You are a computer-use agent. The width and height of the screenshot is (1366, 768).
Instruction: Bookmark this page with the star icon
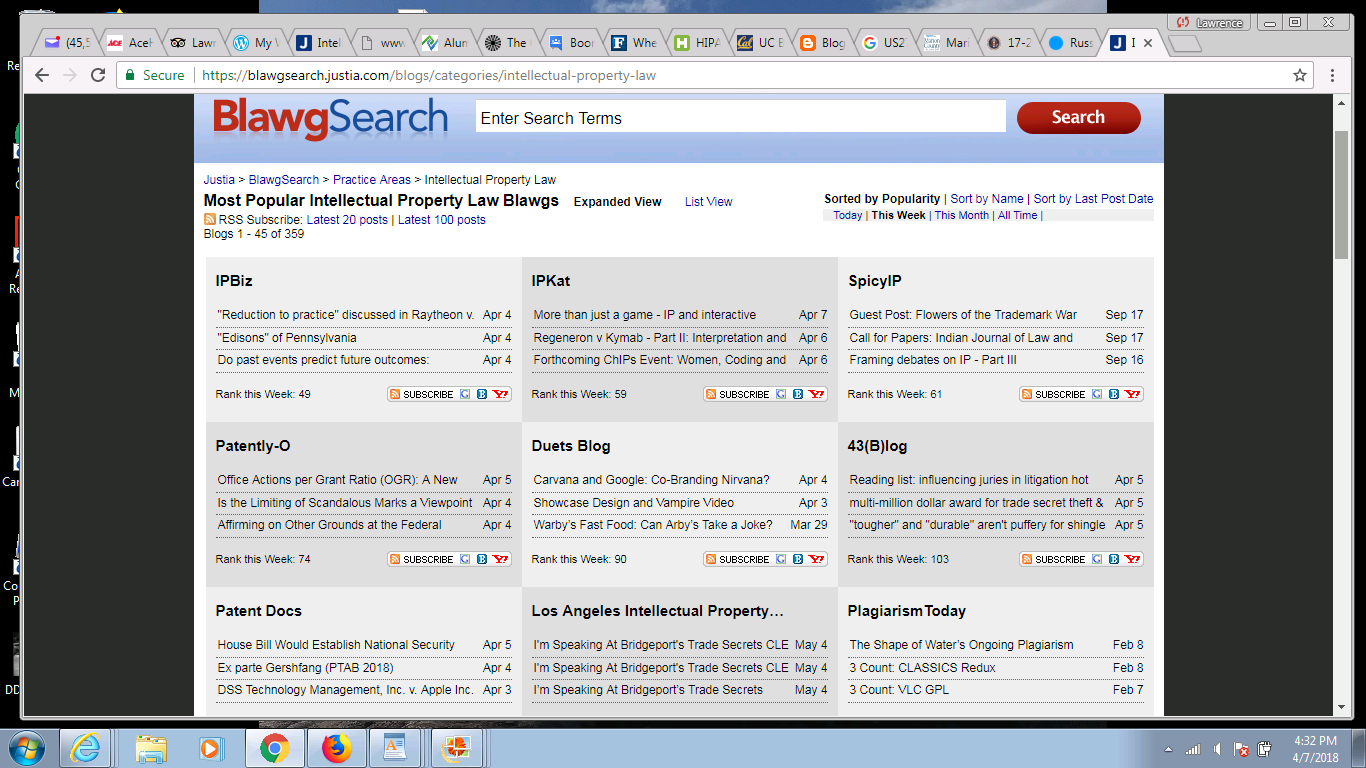(x=1300, y=75)
